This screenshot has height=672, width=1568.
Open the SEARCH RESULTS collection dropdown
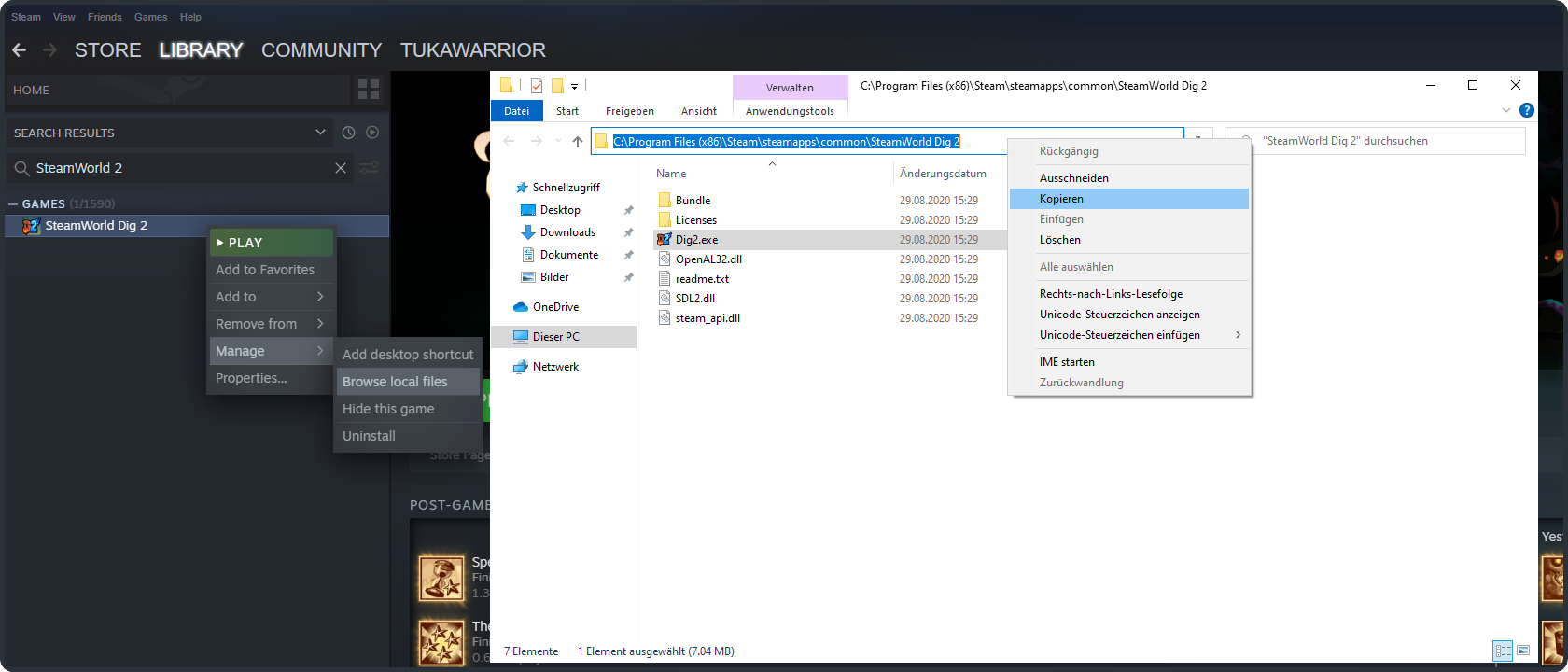click(320, 133)
